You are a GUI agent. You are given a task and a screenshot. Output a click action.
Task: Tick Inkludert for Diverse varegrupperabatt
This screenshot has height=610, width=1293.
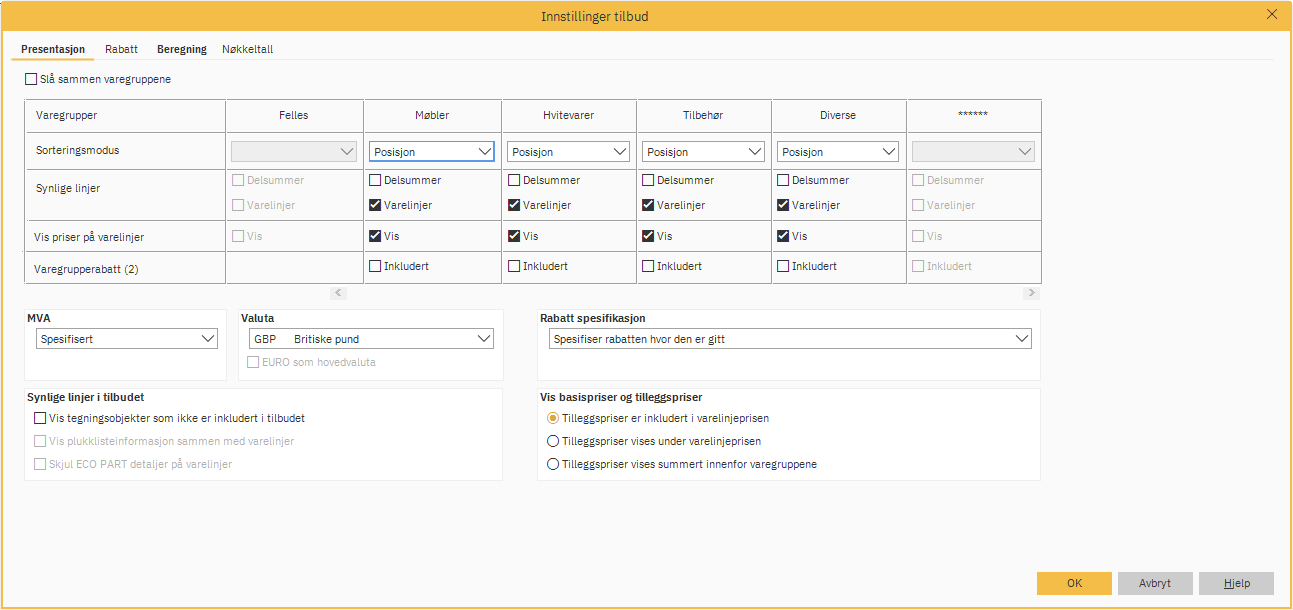(783, 267)
